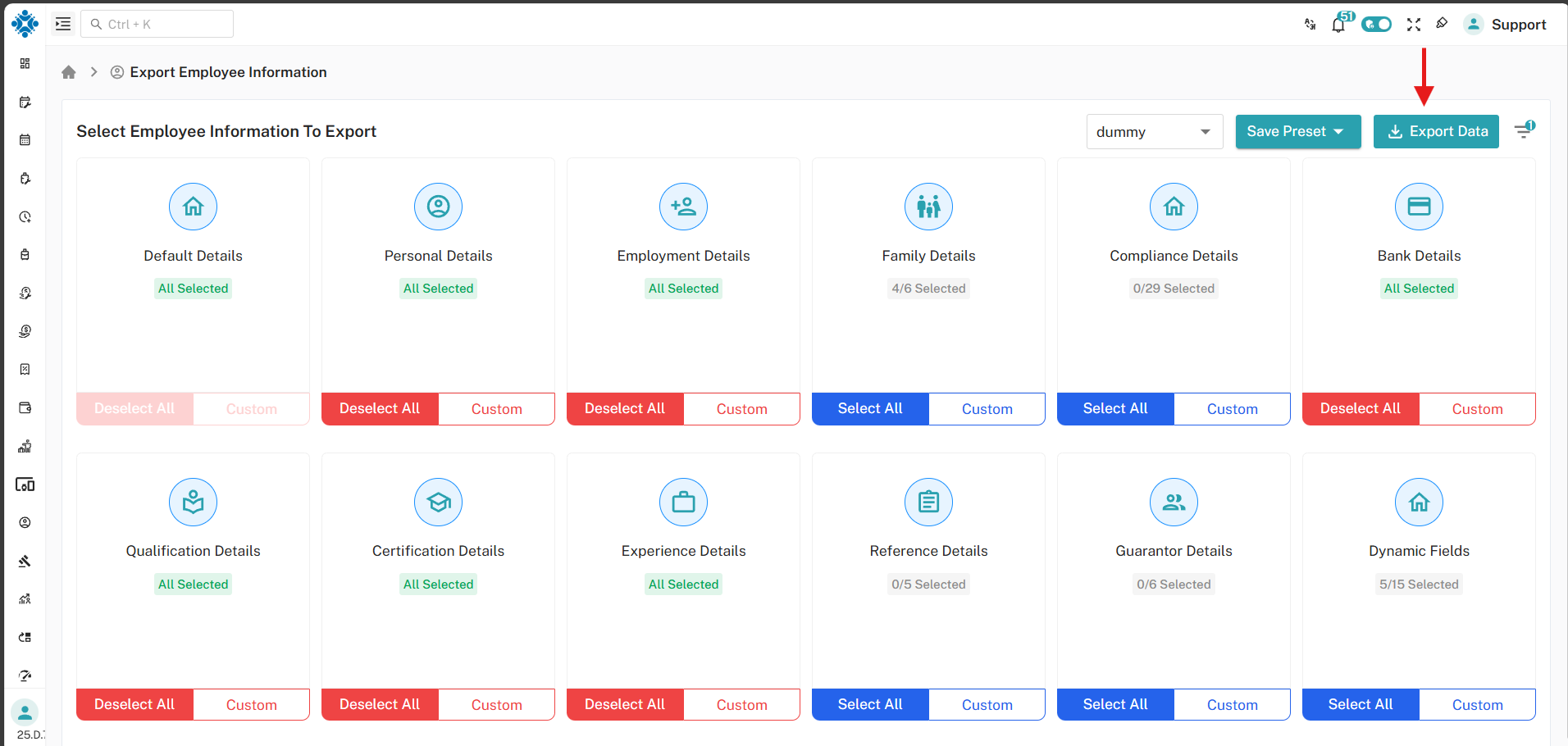
Task: Click the home breadcrumb icon
Action: (x=69, y=72)
